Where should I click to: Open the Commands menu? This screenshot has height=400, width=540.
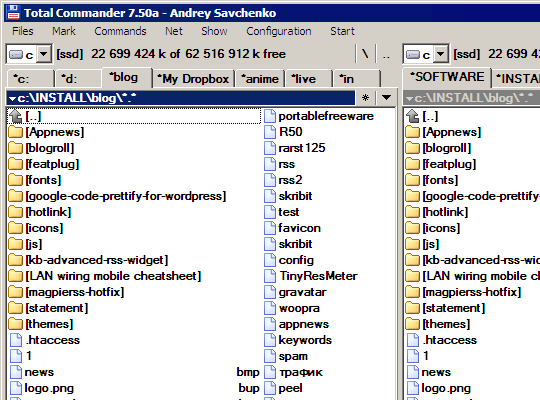[120, 31]
